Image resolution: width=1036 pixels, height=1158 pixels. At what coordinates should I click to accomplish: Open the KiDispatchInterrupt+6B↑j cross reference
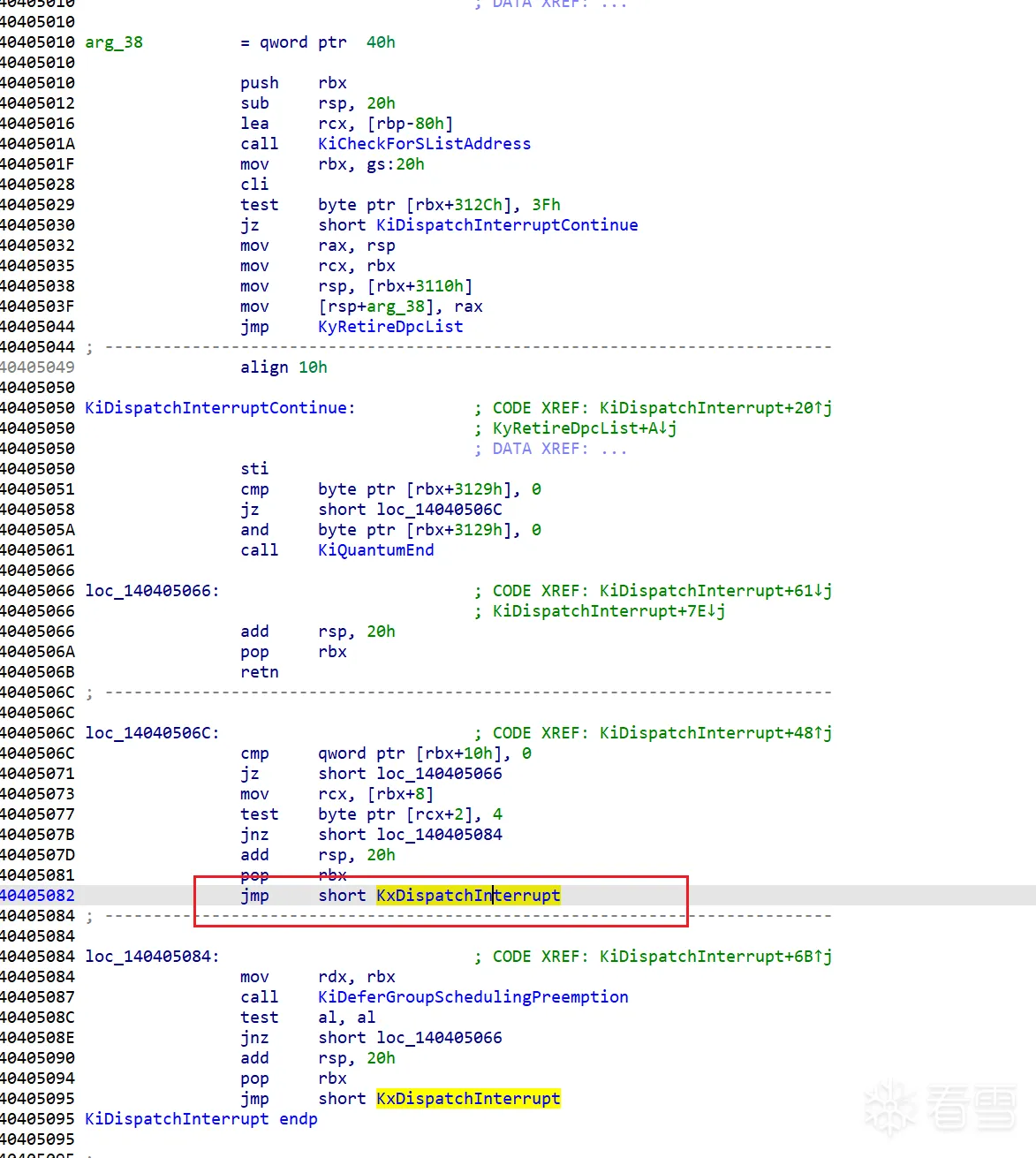[715, 957]
